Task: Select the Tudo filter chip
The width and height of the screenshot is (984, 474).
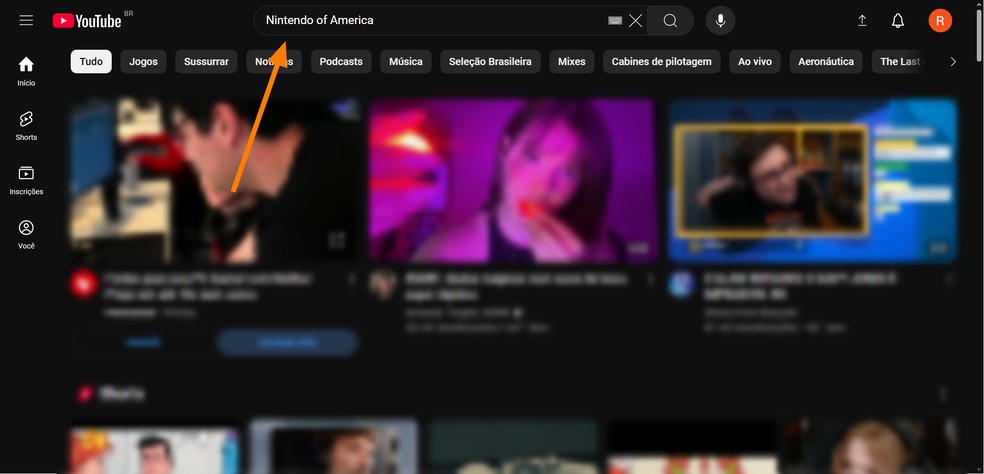Action: coord(91,62)
